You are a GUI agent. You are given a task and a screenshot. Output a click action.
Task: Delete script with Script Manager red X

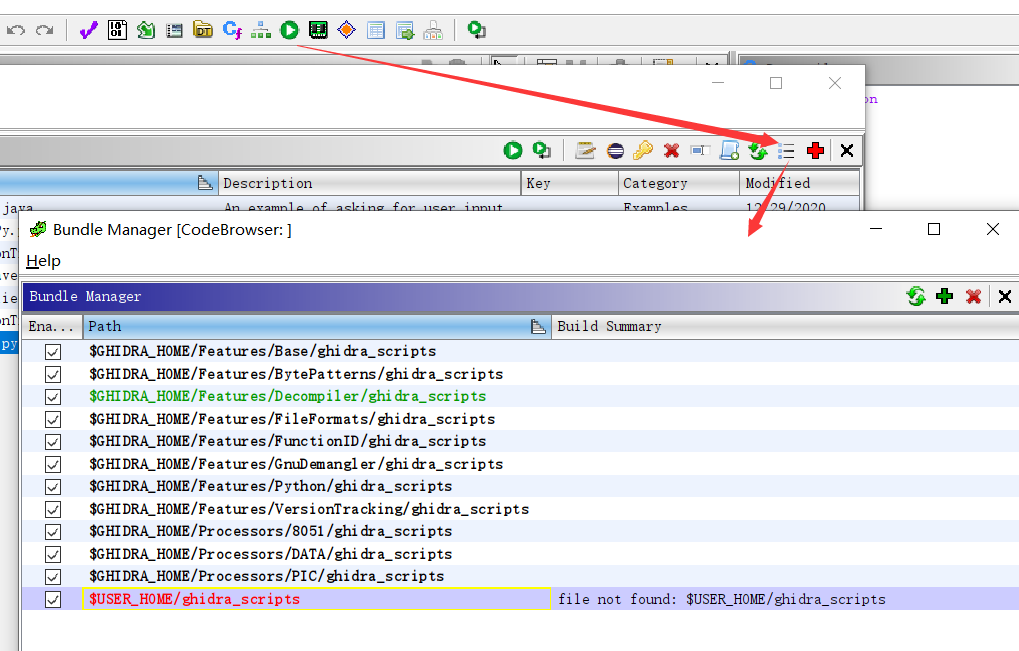click(671, 151)
